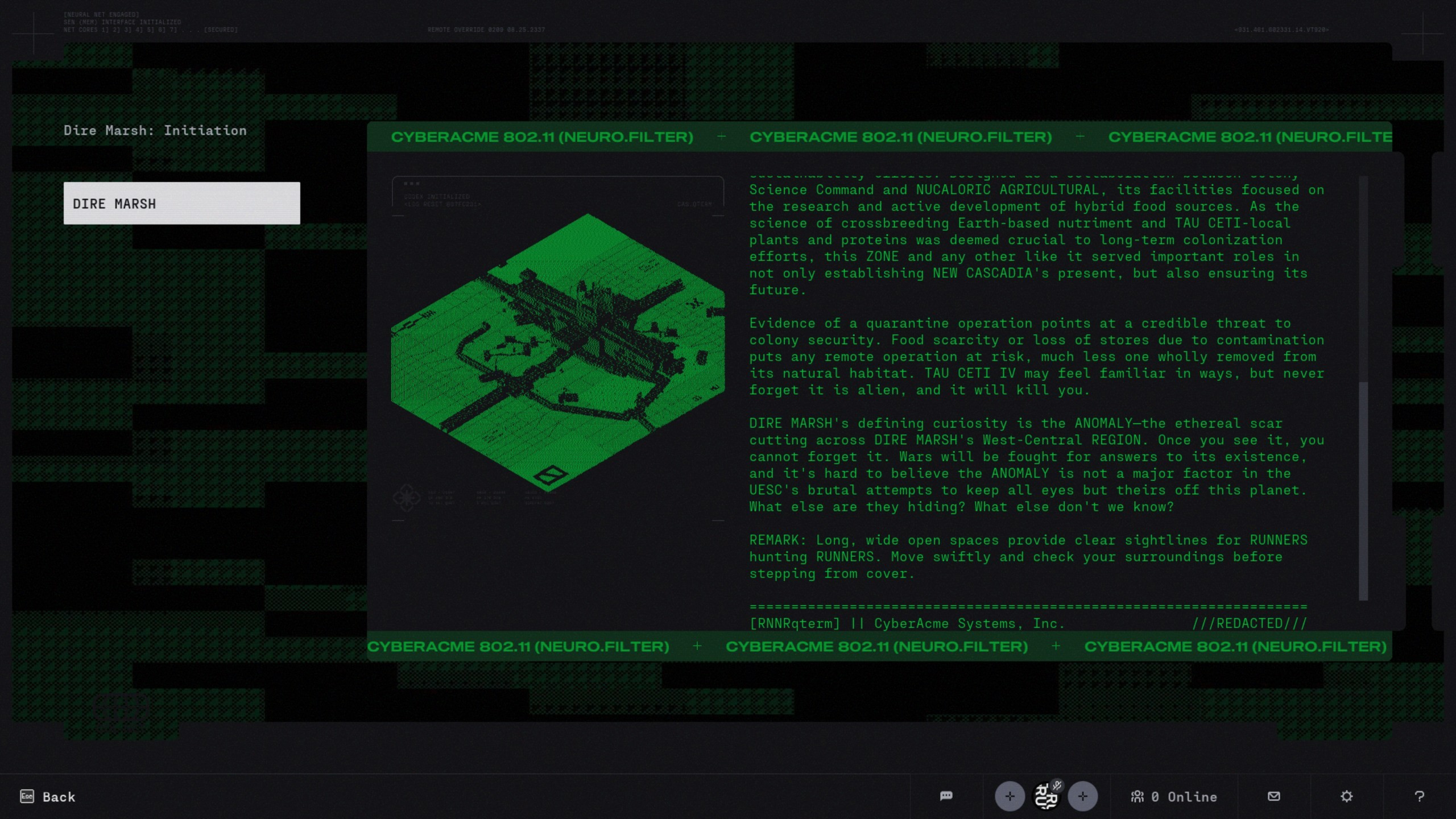Open the mail inbox envelope icon

coord(1274,796)
